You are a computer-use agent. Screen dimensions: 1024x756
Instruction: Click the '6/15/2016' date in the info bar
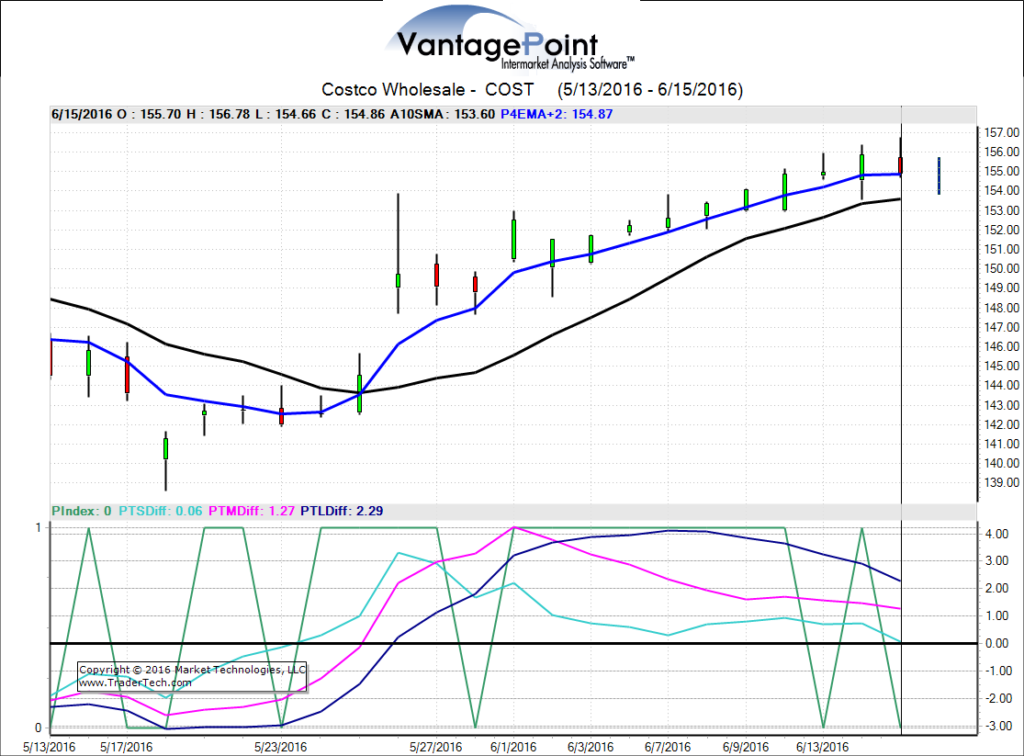[x=82, y=114]
